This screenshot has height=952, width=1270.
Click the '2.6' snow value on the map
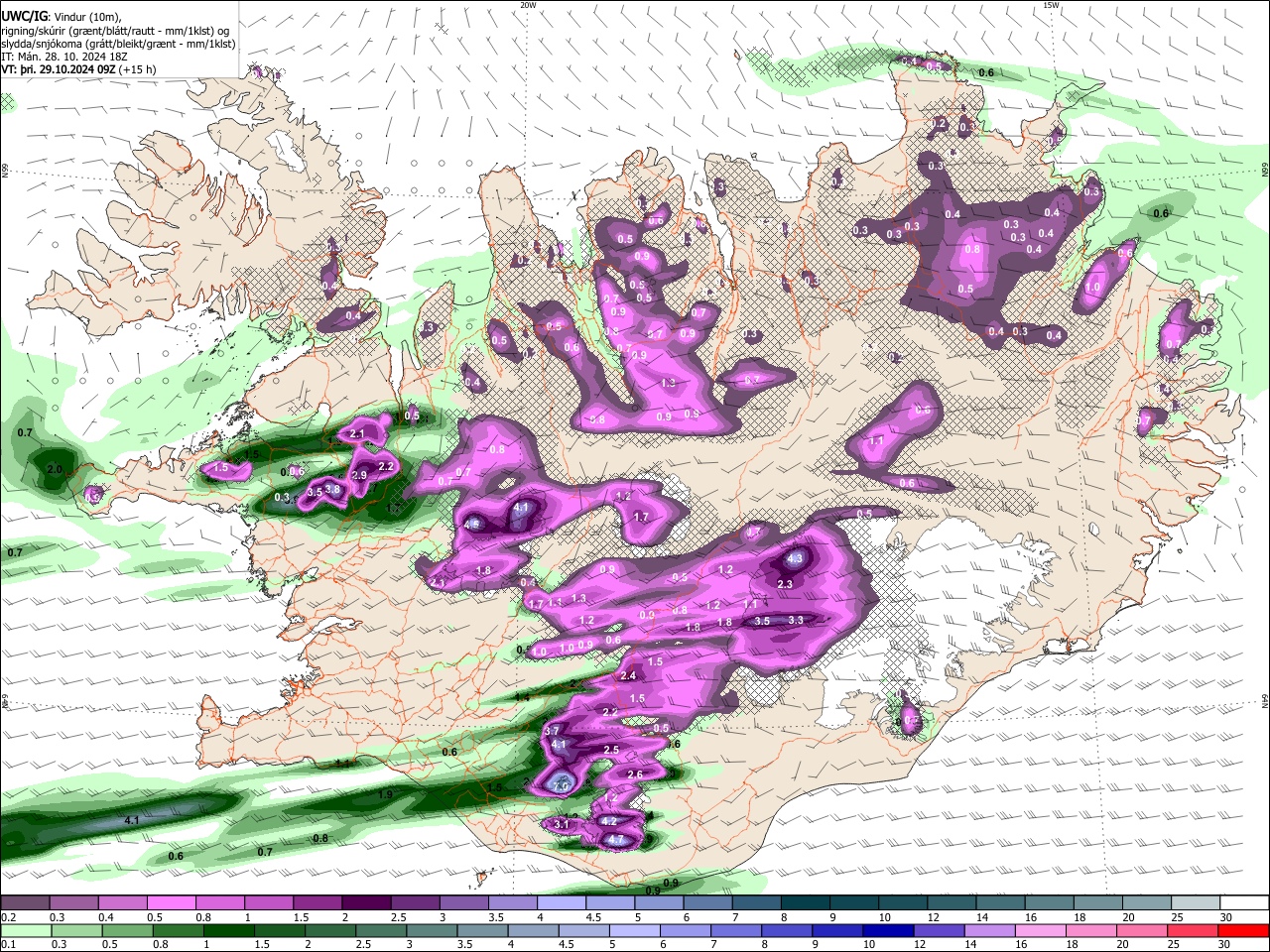636,774
